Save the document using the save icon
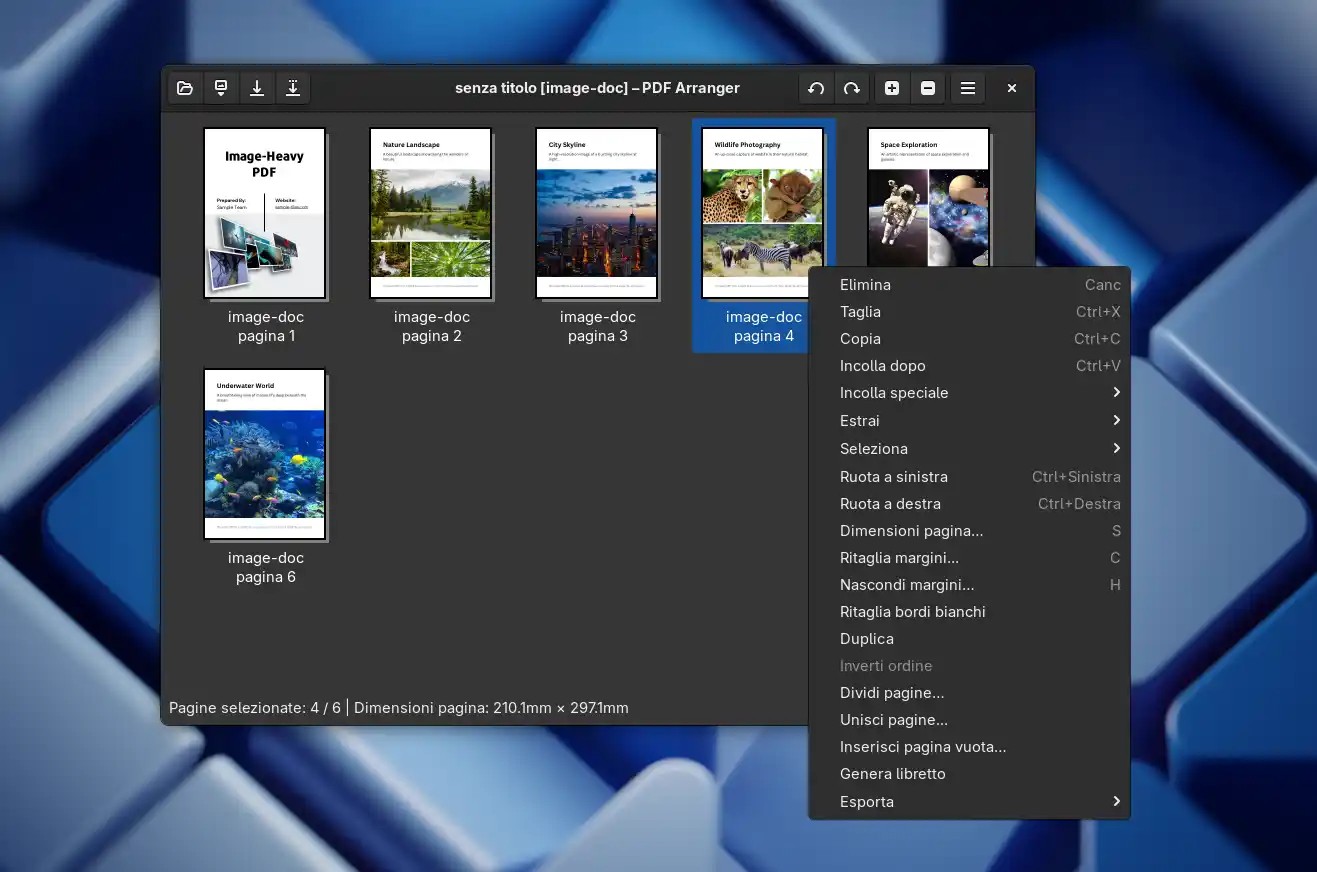Viewport: 1317px width, 872px height. [256, 88]
